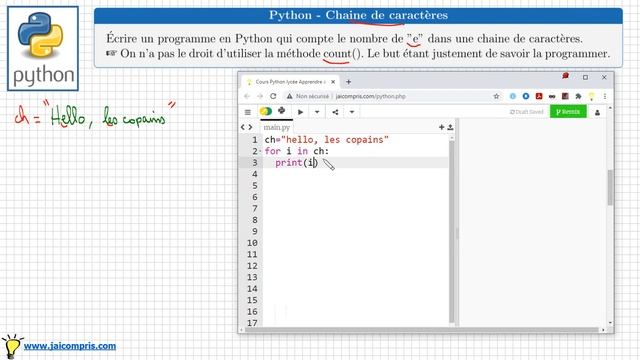The width and height of the screenshot is (640, 360).
Task: Upload a file with the upload icon
Action: (450, 127)
